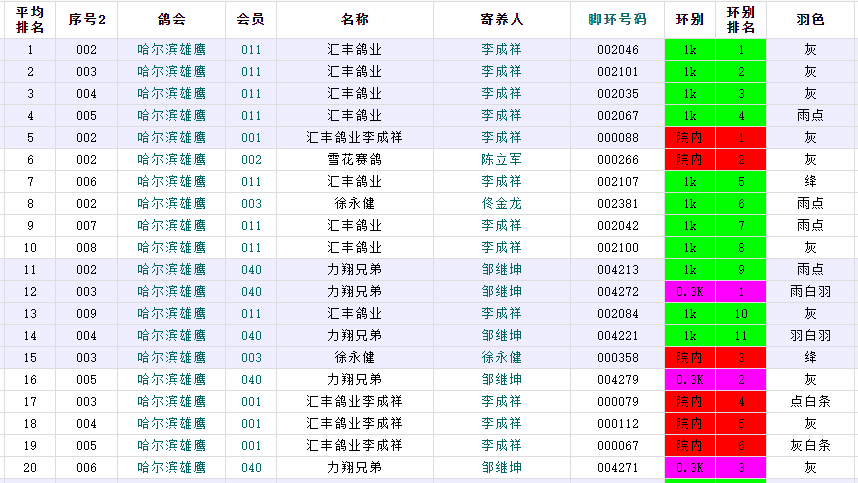This screenshot has height=483, width=858.
Task: Open the 佟金龙 keeper link
Action: point(501,203)
